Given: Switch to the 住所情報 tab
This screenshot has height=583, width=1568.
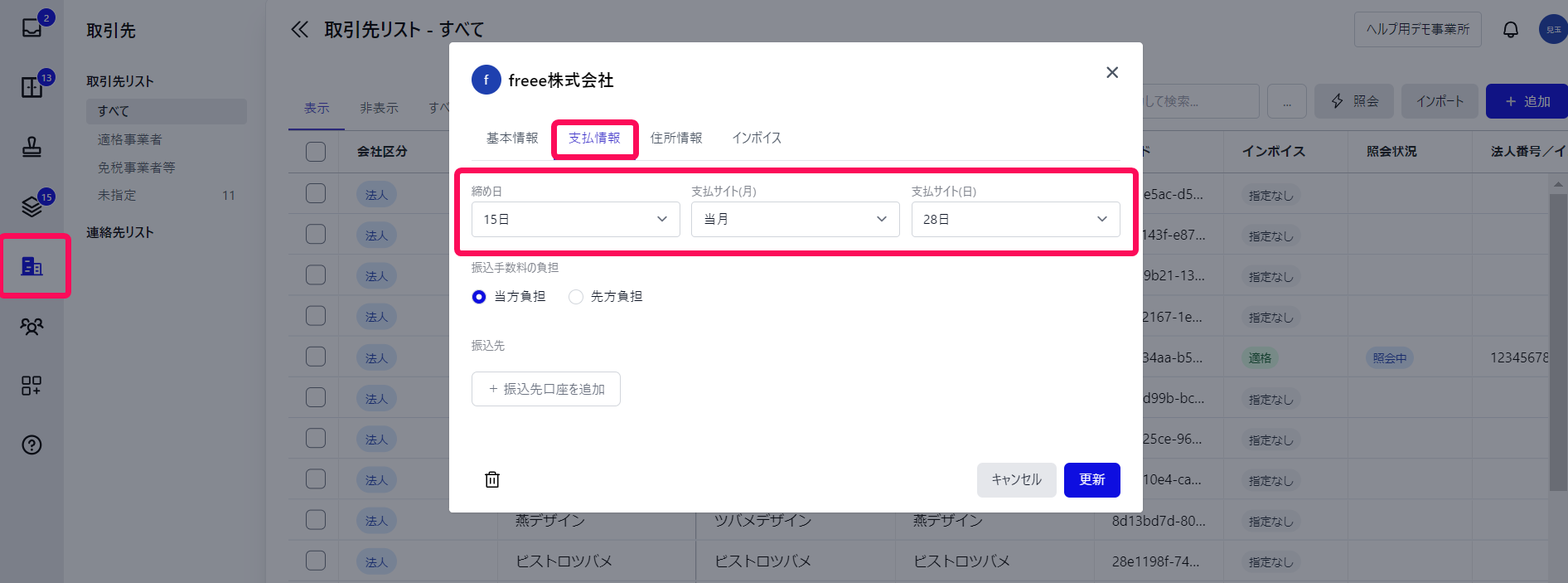Looking at the screenshot, I should point(676,138).
